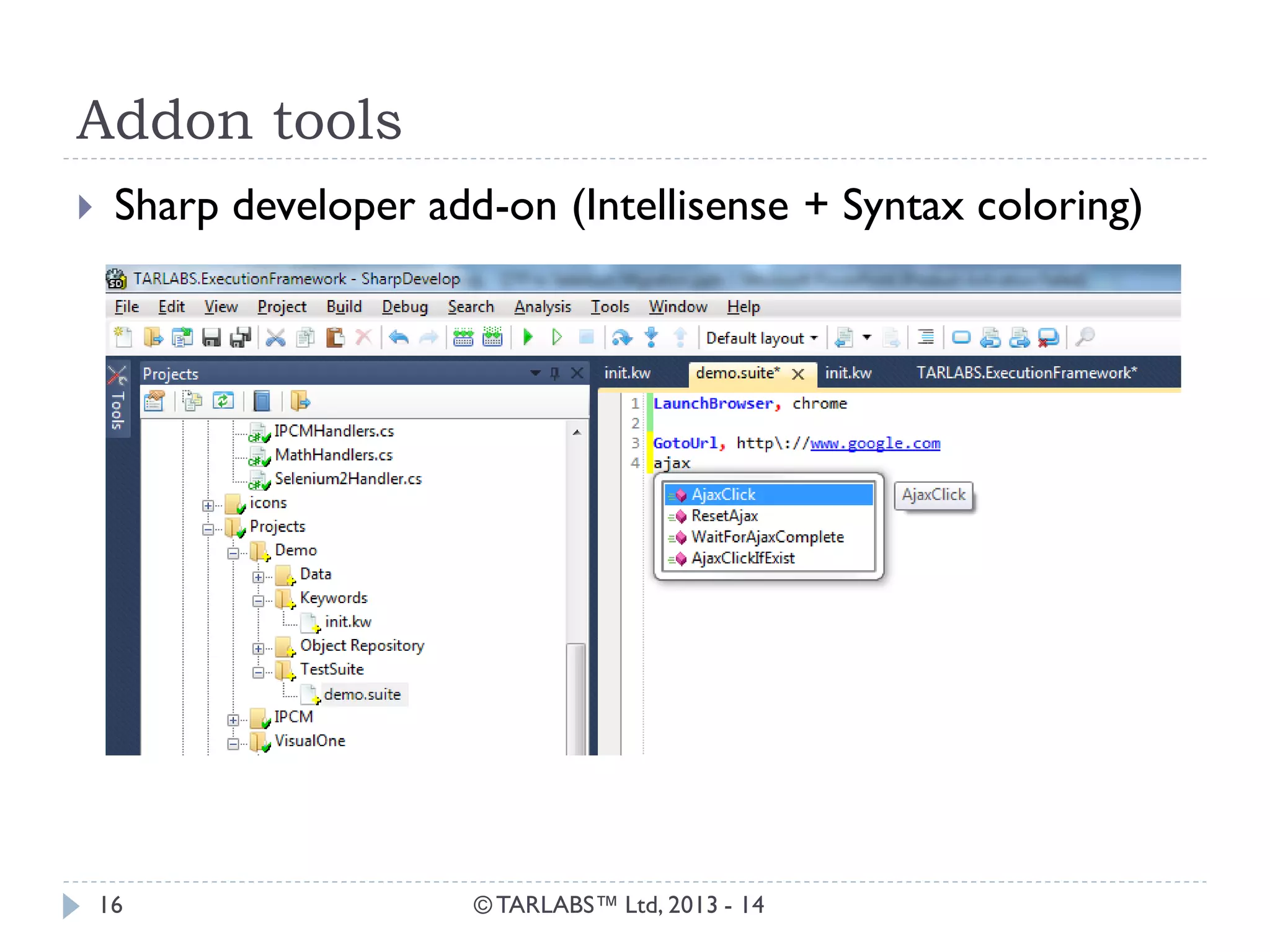Select AjaxClickIfExist in the autocomplete list
This screenshot has width=1270, height=952.
(x=769, y=558)
